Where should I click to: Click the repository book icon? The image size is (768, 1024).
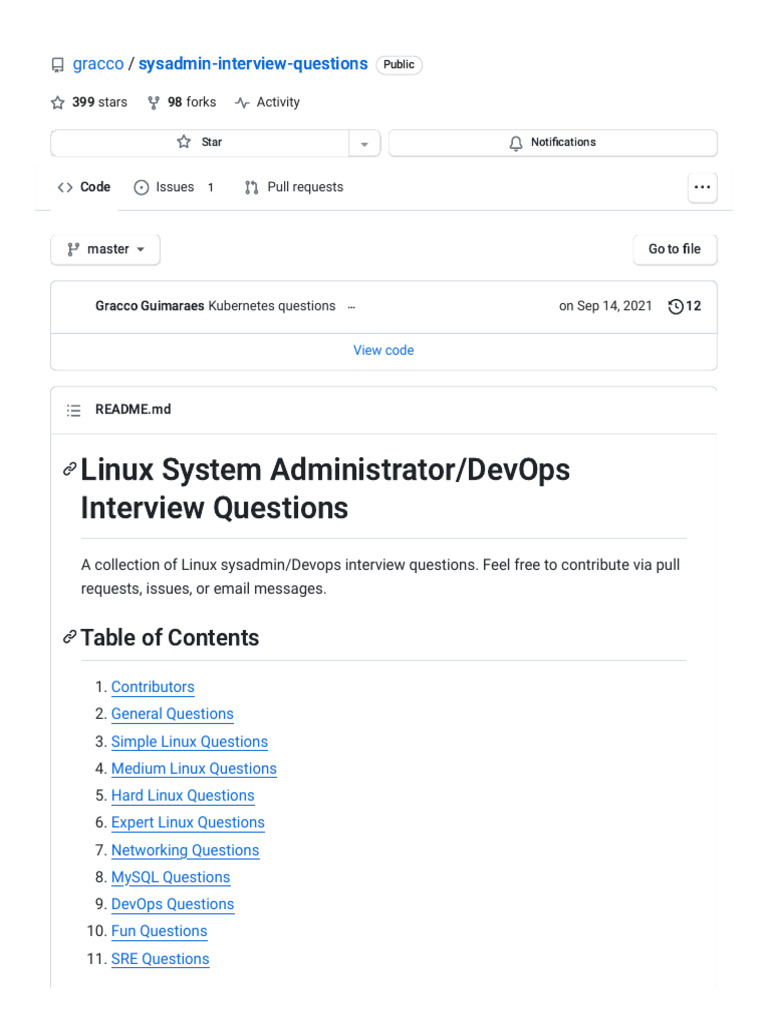click(x=58, y=65)
